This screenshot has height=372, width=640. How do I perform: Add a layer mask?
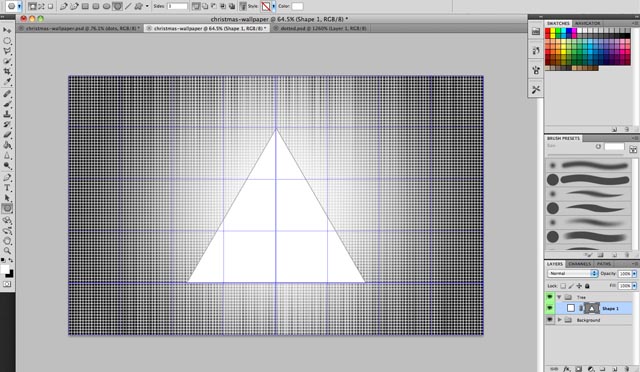578,369
